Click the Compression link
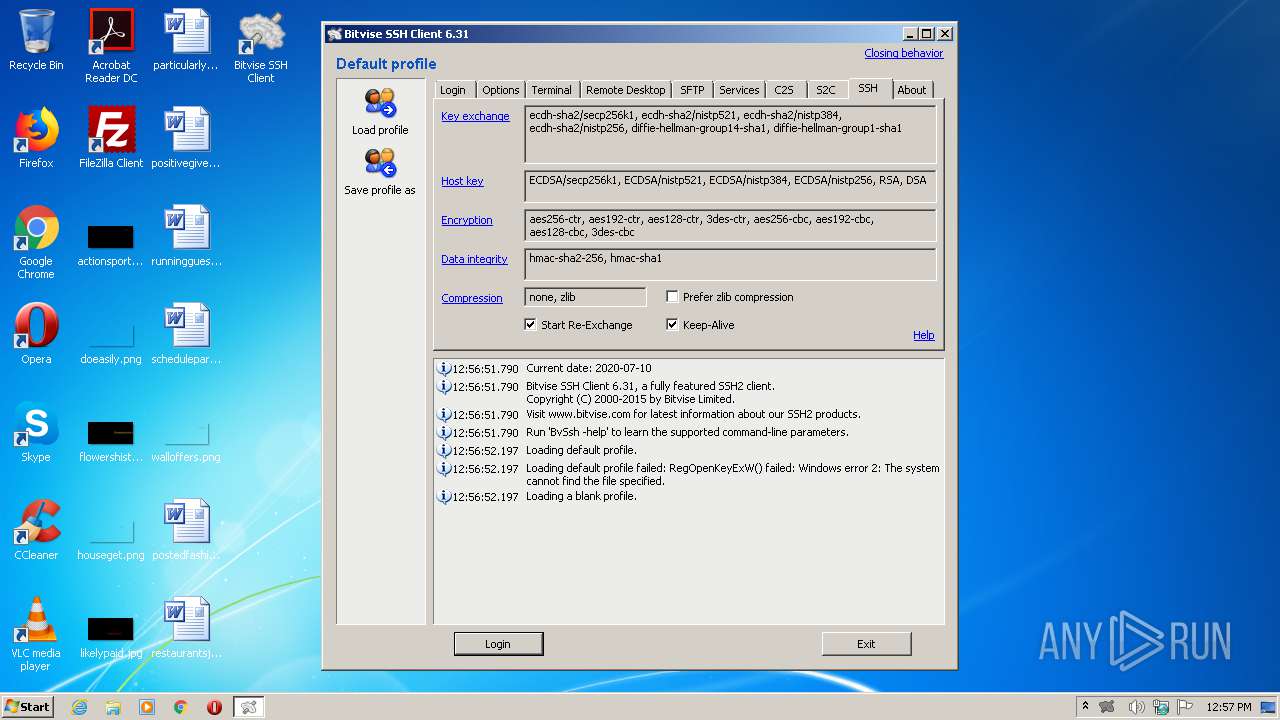This screenshot has height=720, width=1280. (472, 298)
